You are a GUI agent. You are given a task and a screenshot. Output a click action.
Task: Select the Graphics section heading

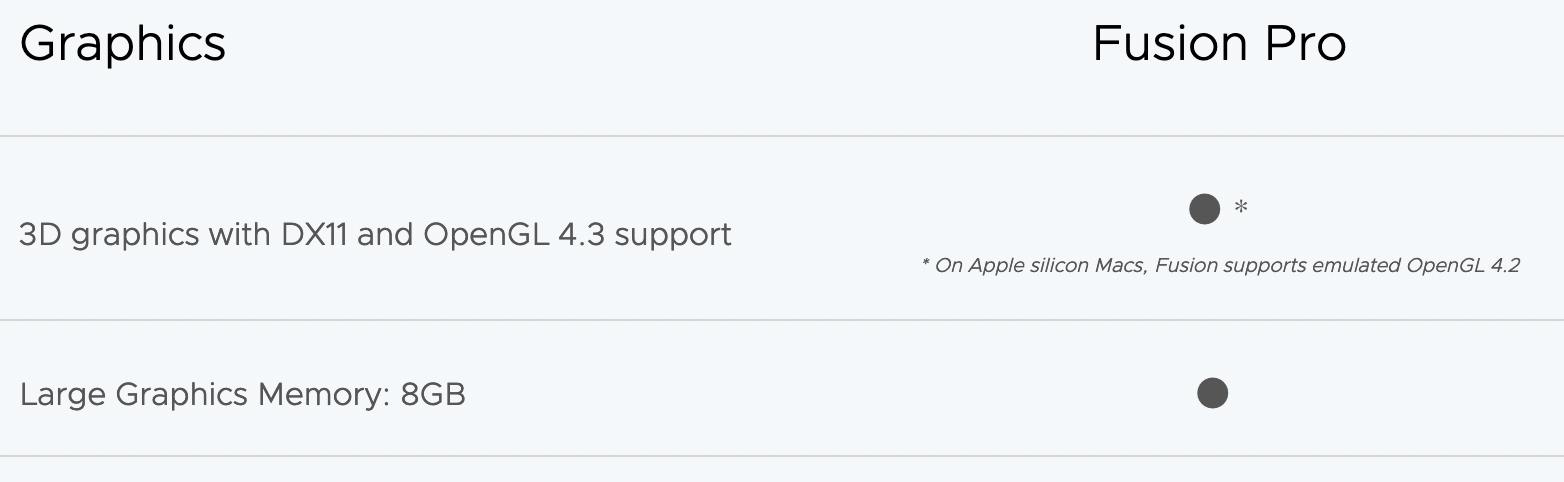pyautogui.click(x=123, y=44)
